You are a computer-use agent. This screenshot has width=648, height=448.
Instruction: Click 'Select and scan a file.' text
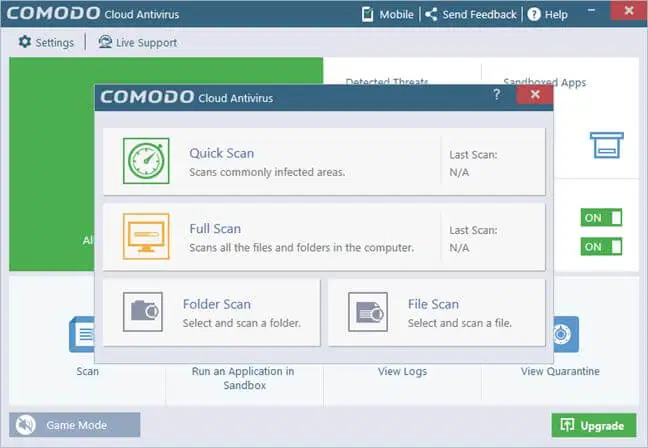tap(460, 323)
